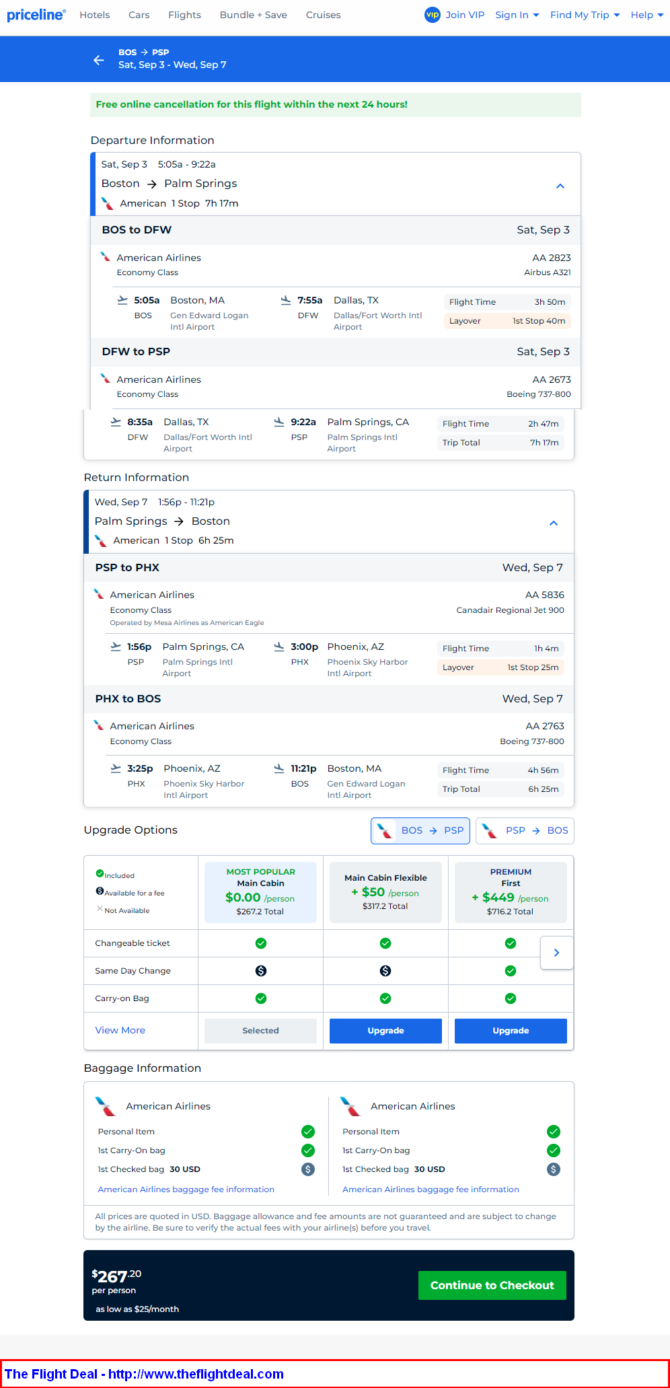This screenshot has width=670, height=1388.
Task: Select the Main Cabin Flexible fare card
Action: pyautogui.click(x=385, y=892)
